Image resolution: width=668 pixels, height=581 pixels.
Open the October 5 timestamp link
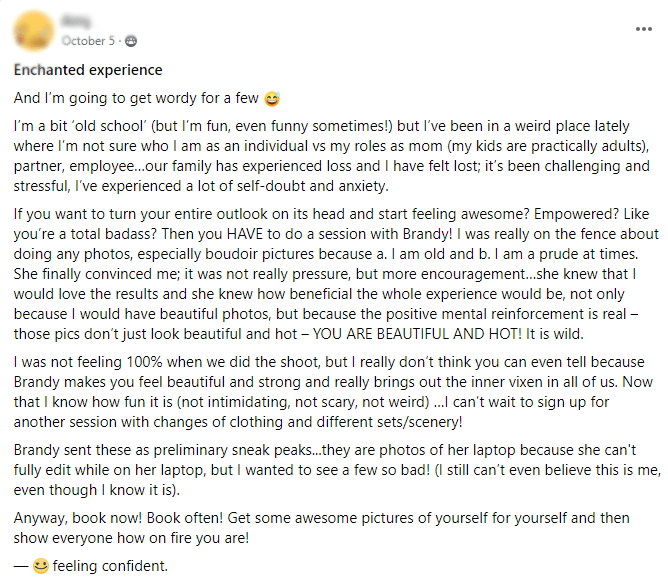(88, 41)
